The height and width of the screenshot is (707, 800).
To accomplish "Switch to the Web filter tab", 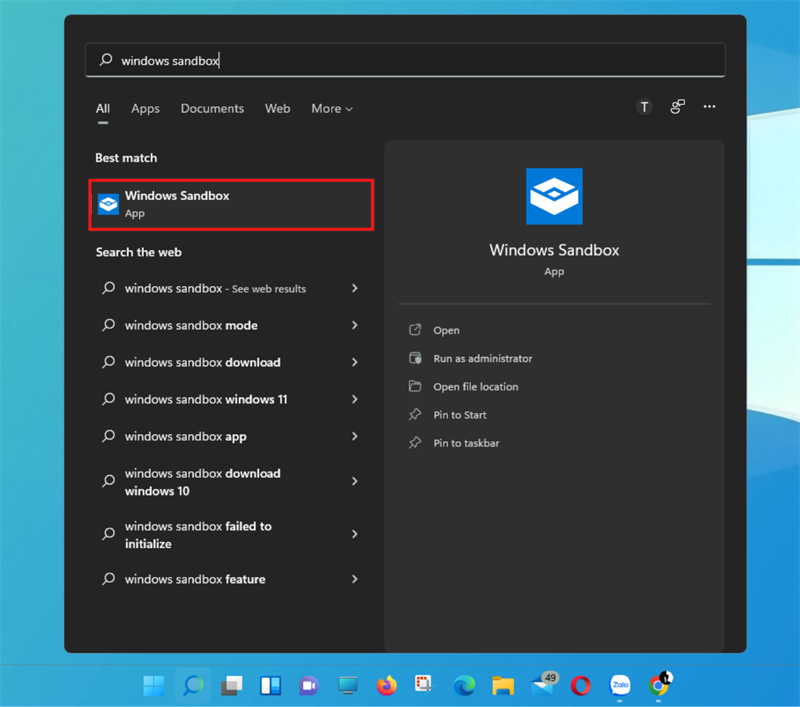I will pos(278,109).
